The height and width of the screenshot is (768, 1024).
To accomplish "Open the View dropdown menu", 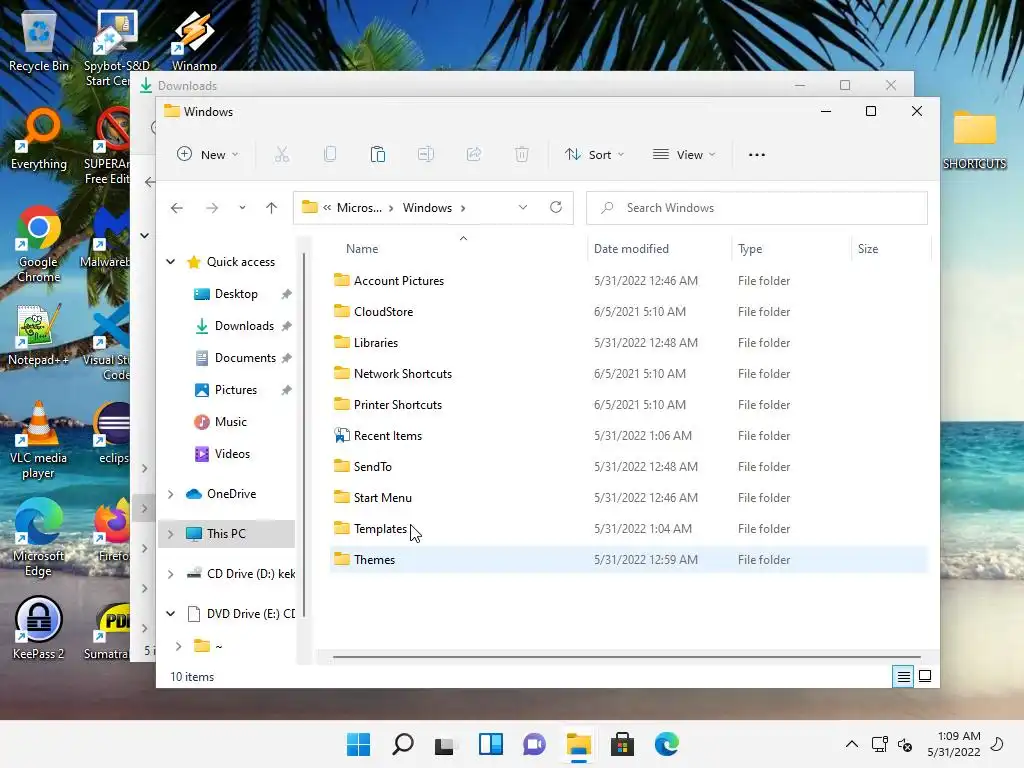I will point(684,155).
